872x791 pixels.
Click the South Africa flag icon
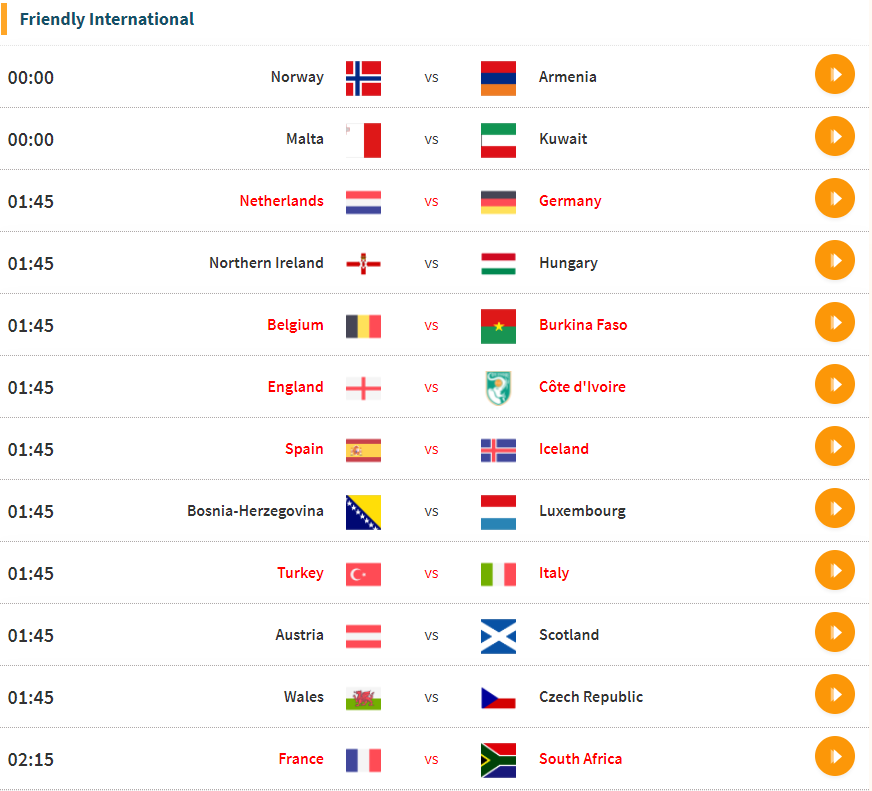pos(498,760)
